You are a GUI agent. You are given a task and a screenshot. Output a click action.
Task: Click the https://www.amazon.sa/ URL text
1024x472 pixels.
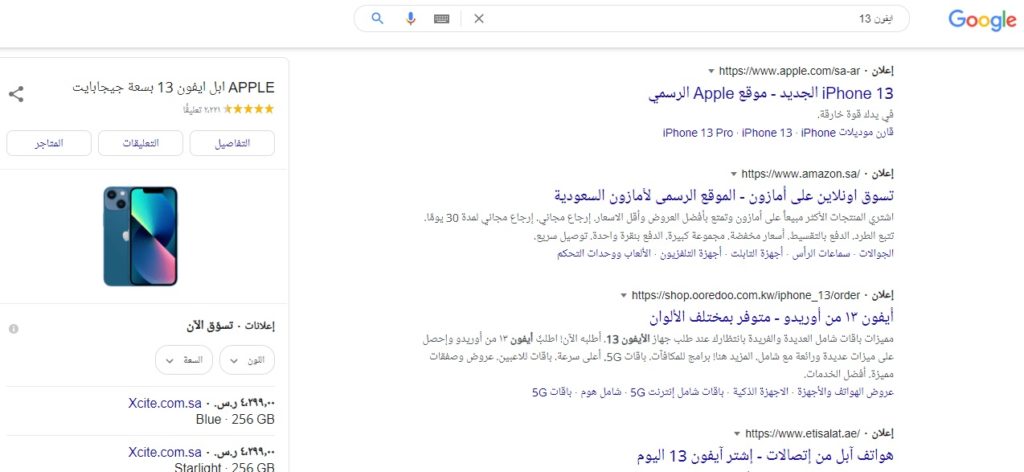pos(801,174)
